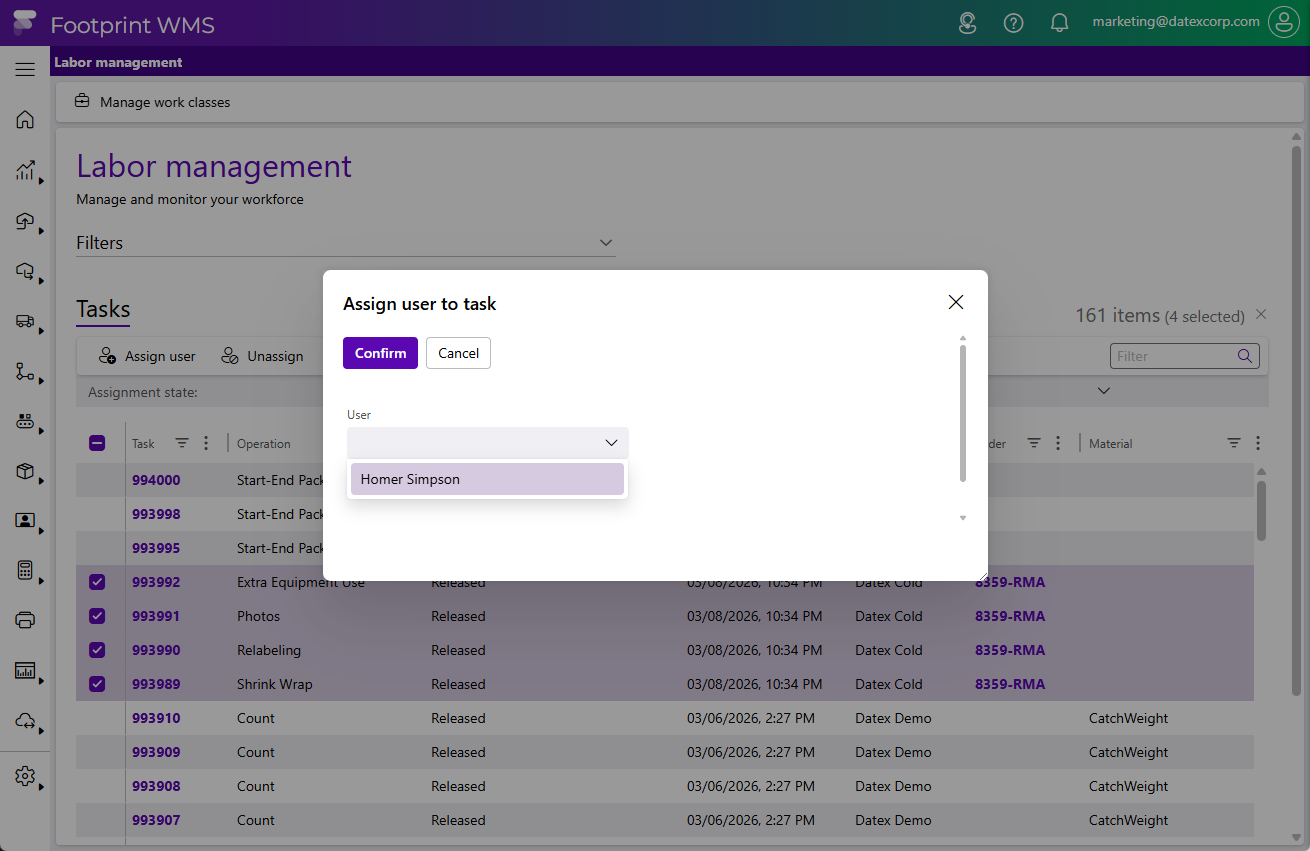Click the printer sidebar icon
The width and height of the screenshot is (1310, 851).
25,620
